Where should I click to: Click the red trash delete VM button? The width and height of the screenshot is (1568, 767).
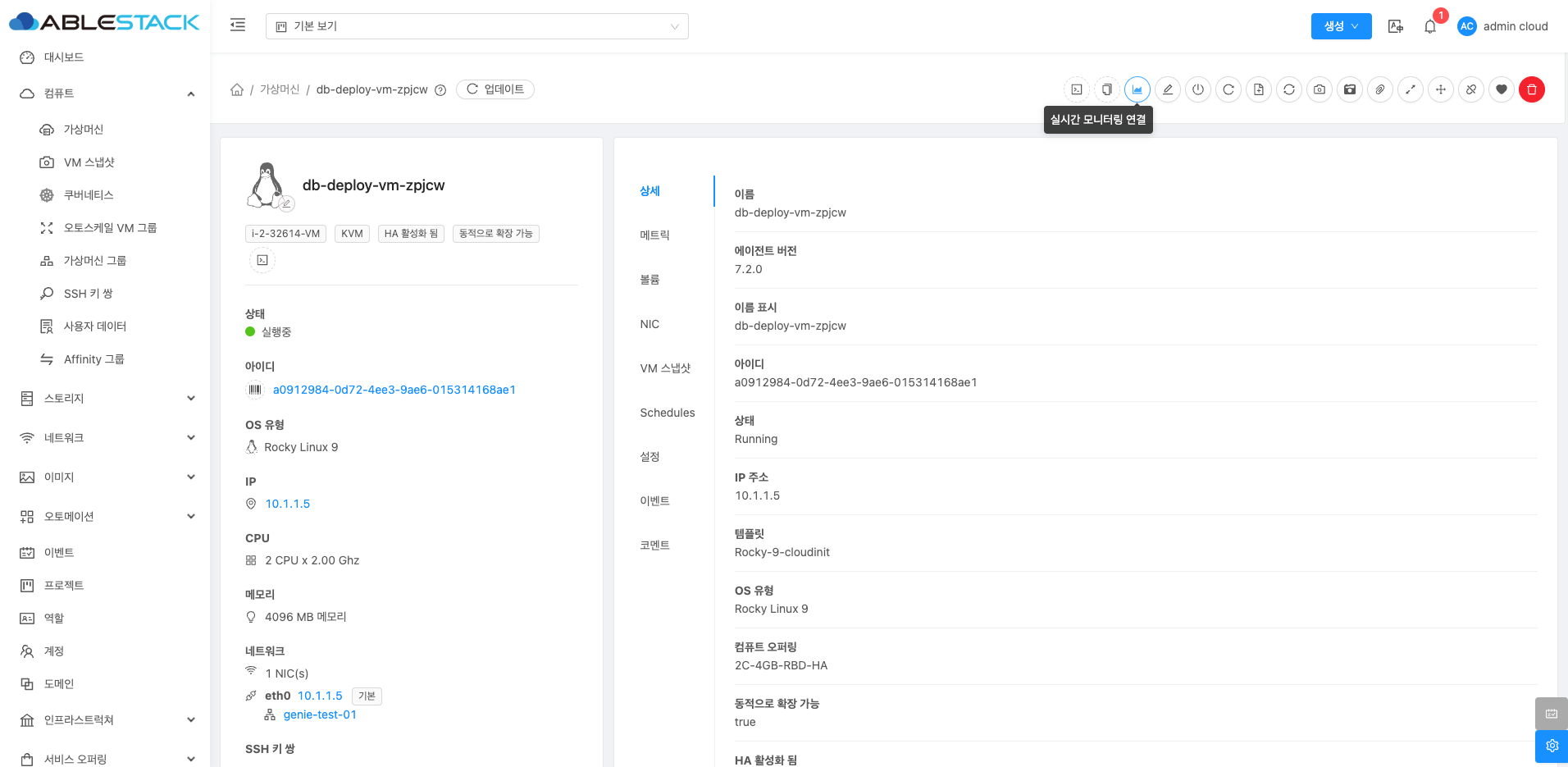1532,89
